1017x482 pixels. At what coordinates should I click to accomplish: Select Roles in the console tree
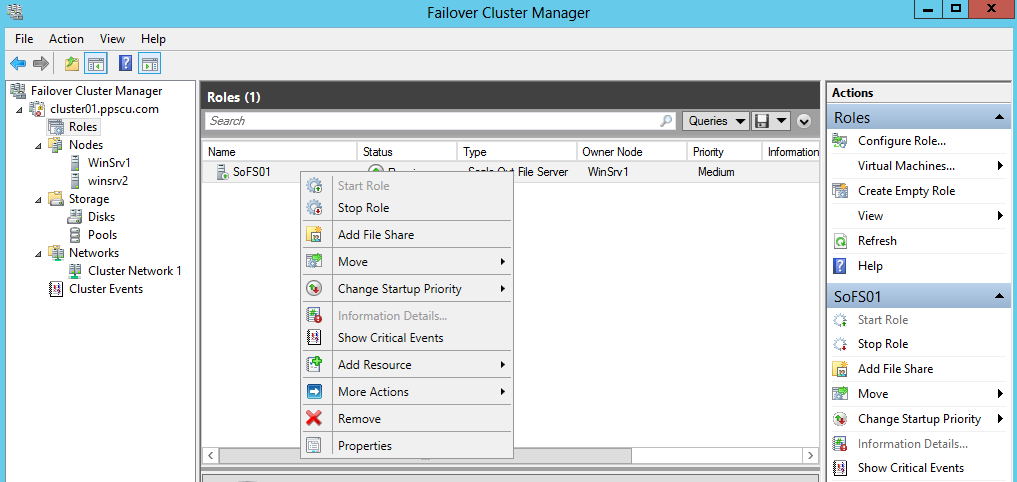(82, 127)
